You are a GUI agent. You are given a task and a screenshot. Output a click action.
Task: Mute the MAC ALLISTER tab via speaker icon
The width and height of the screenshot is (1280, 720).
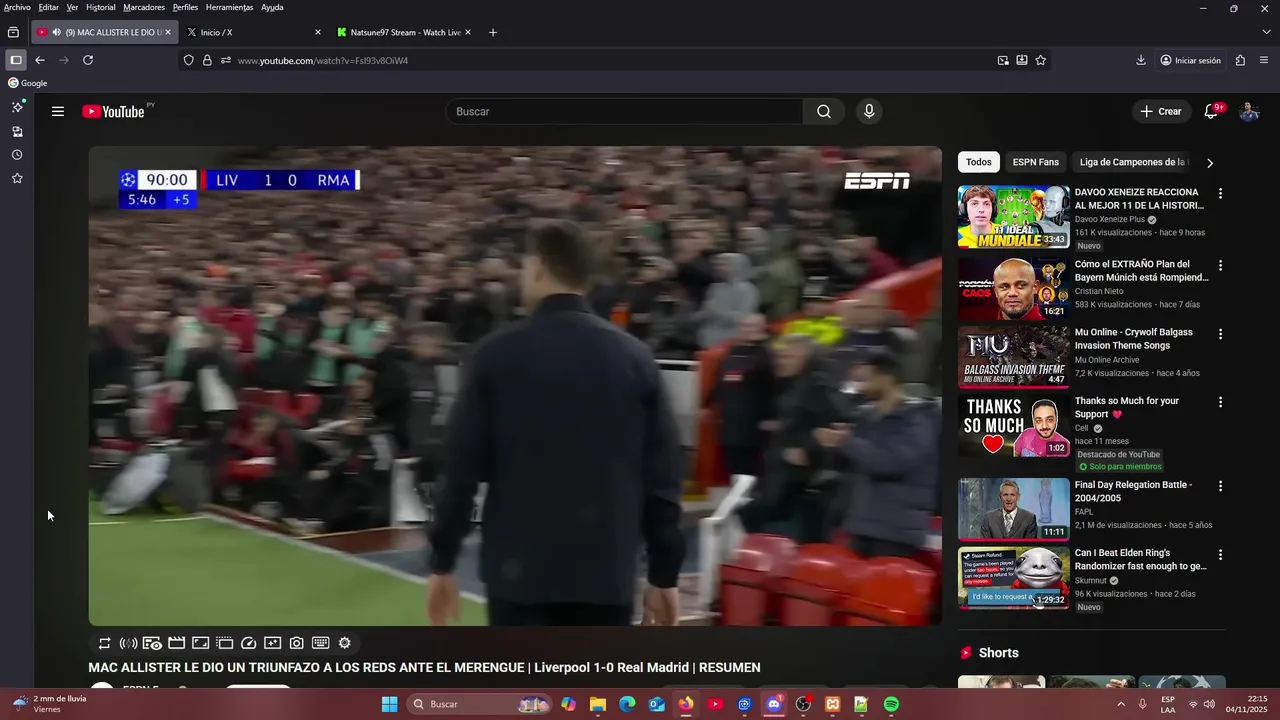[x=57, y=32]
